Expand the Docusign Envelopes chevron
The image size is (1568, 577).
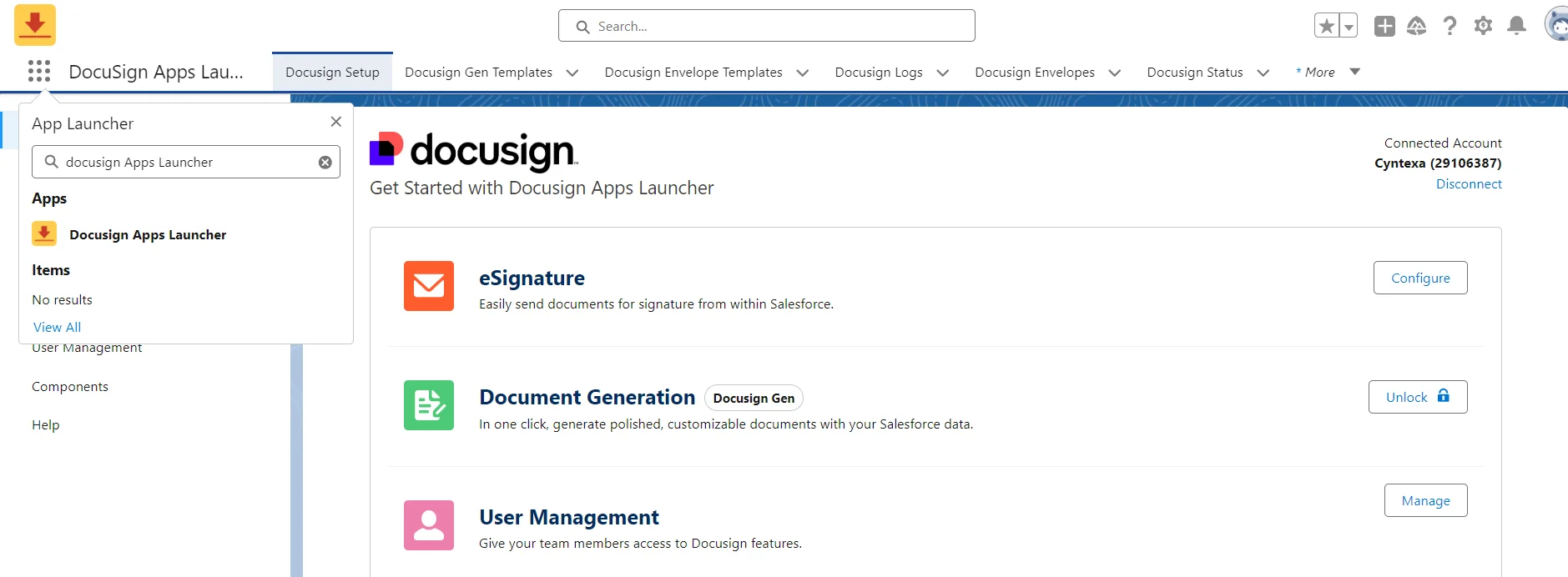coord(1115,73)
